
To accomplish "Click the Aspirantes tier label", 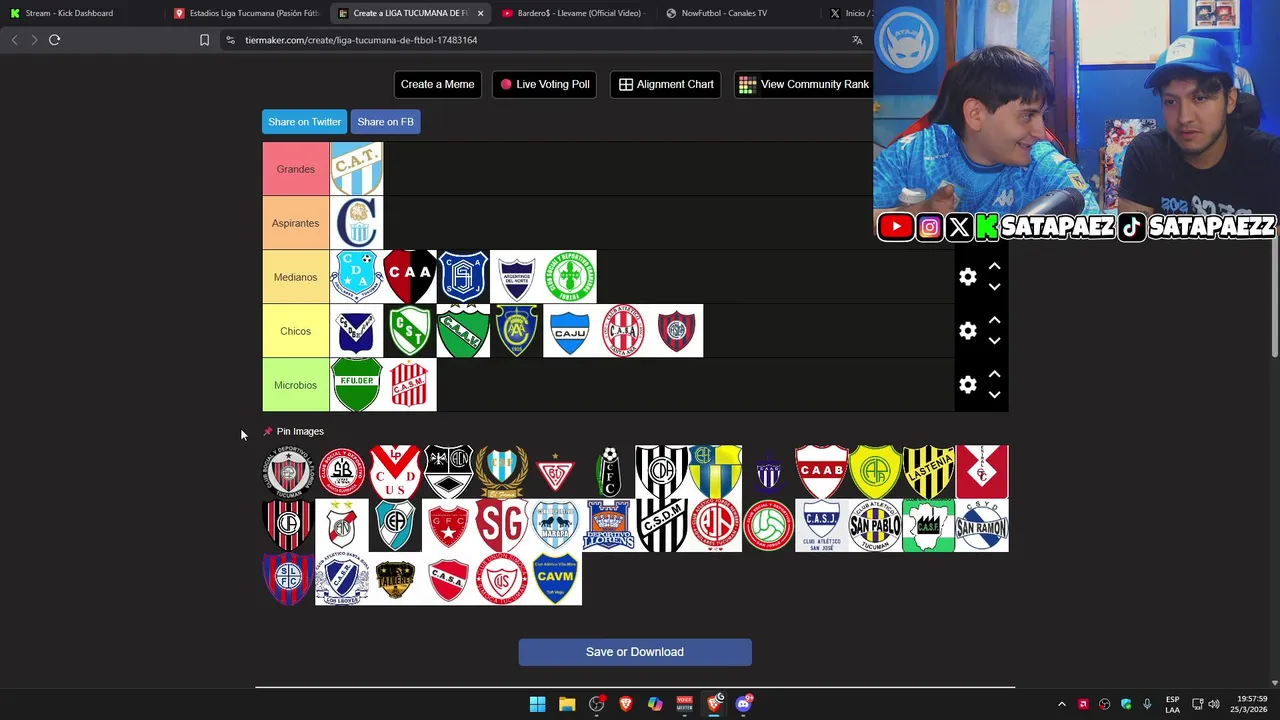I will point(295,223).
